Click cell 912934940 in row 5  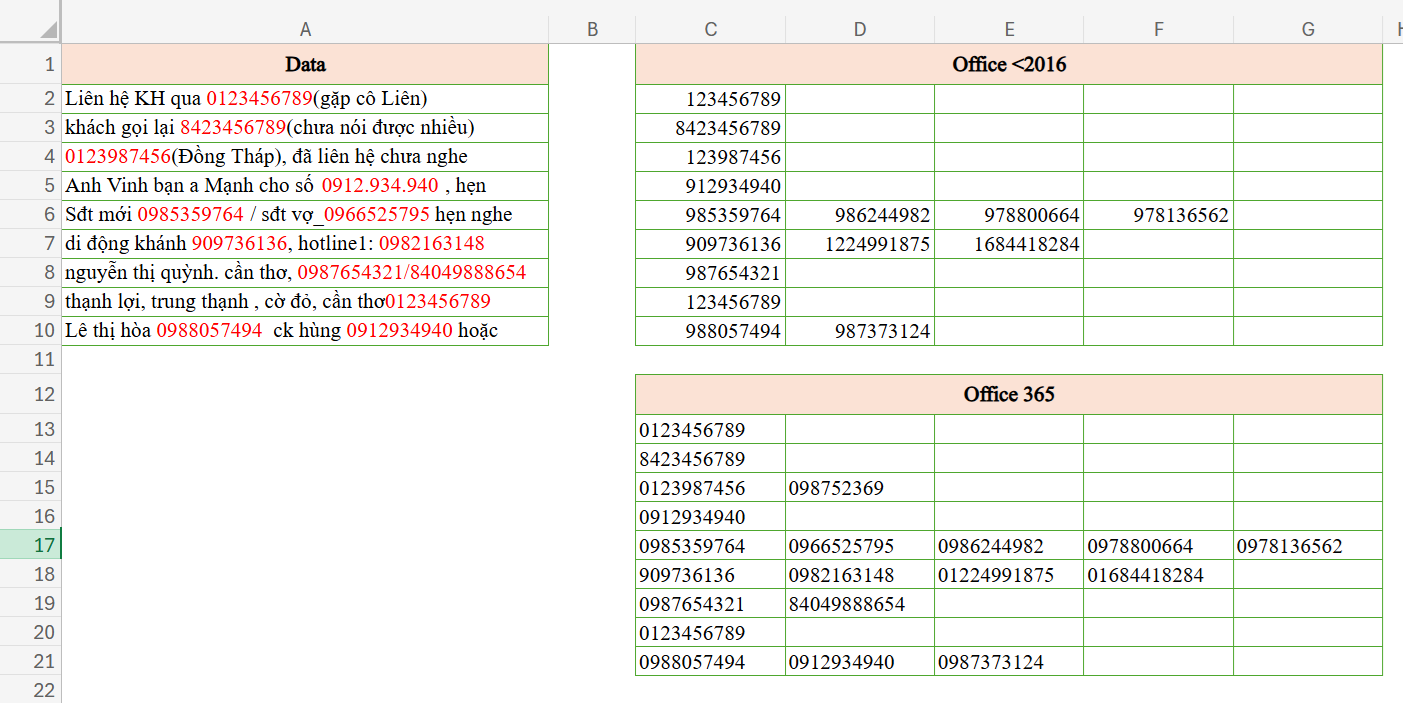711,186
